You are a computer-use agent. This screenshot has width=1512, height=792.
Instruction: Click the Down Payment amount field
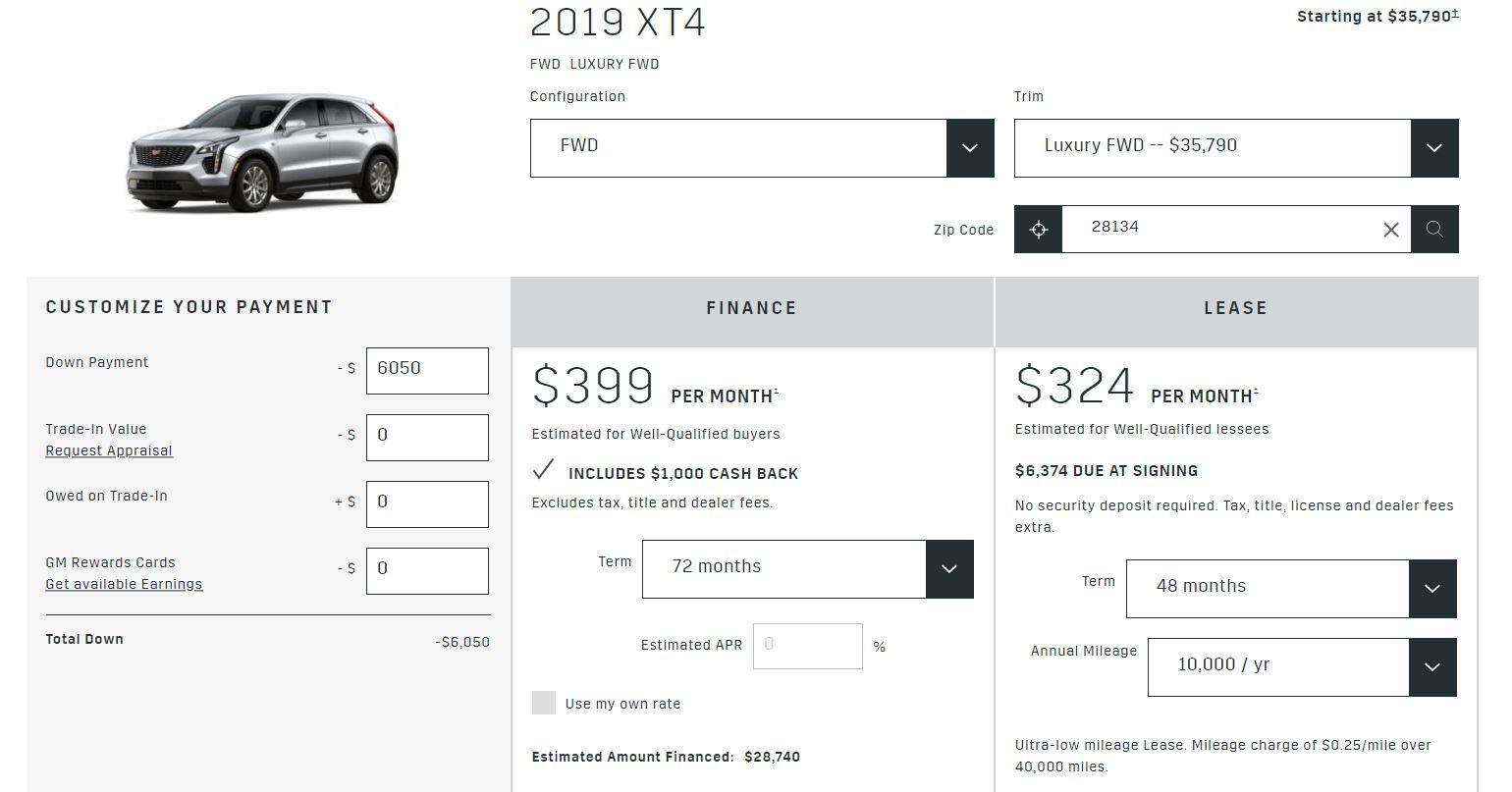[x=427, y=370]
